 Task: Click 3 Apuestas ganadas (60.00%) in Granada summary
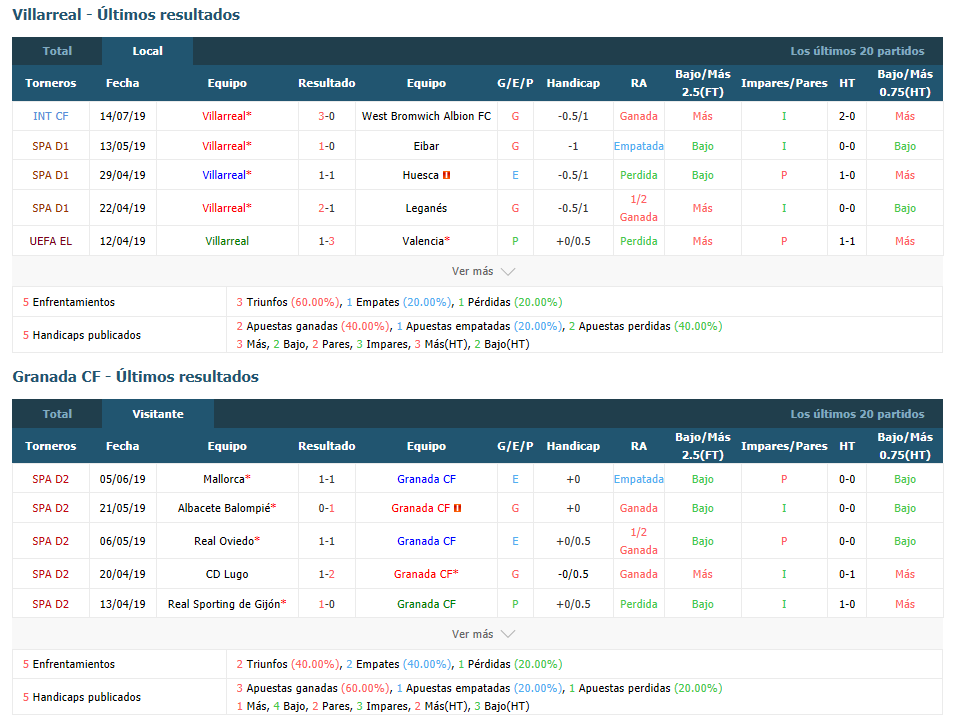click(312, 688)
